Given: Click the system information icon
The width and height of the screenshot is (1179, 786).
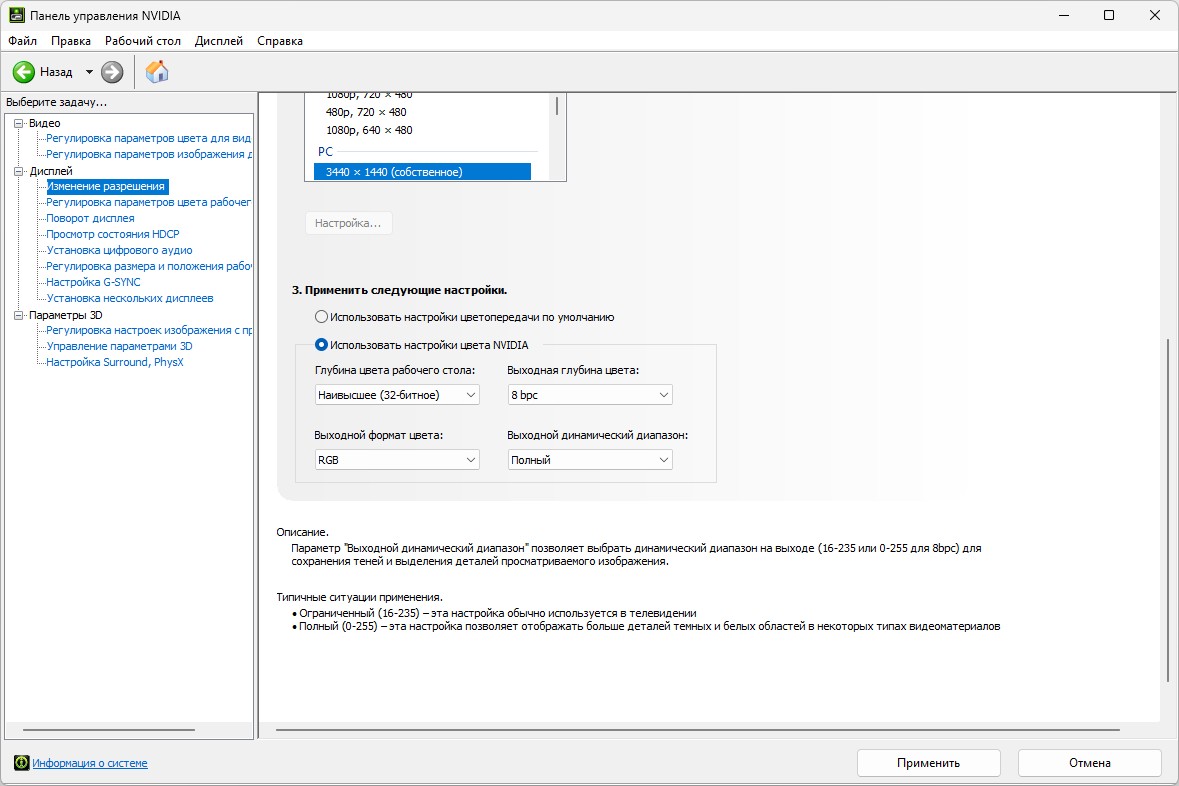Looking at the screenshot, I should [x=21, y=763].
